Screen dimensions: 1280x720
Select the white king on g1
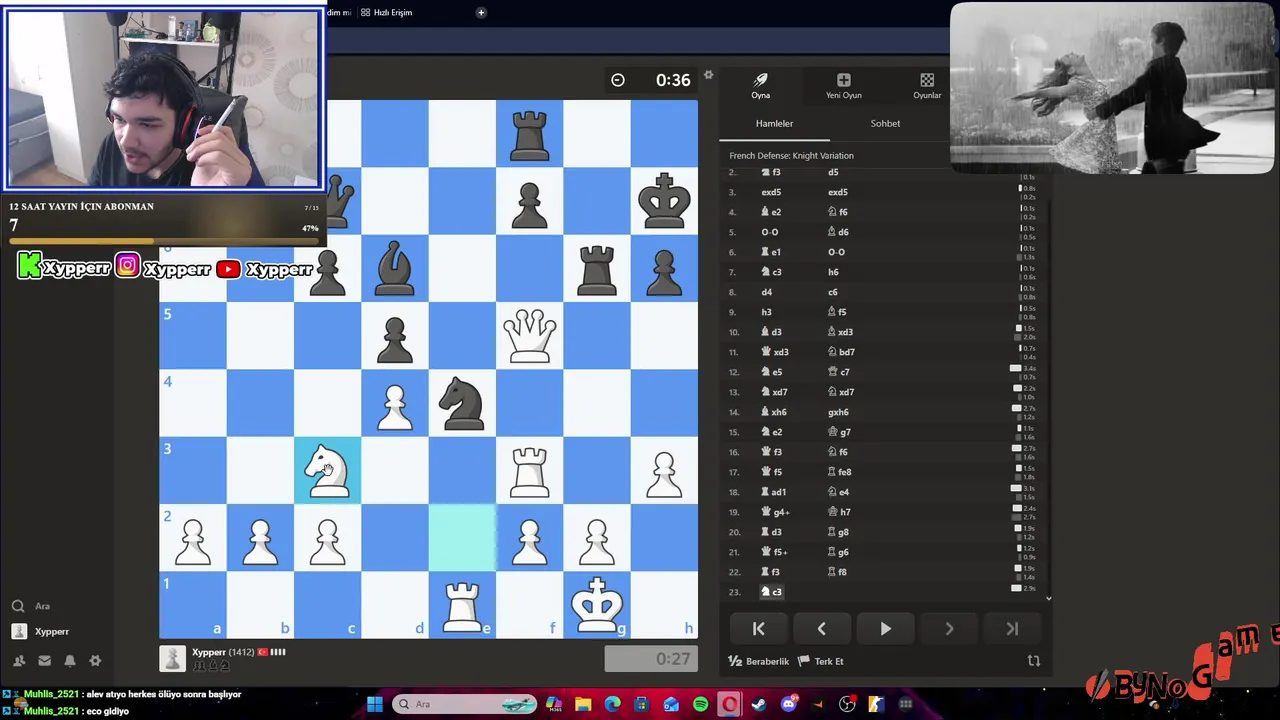click(597, 605)
